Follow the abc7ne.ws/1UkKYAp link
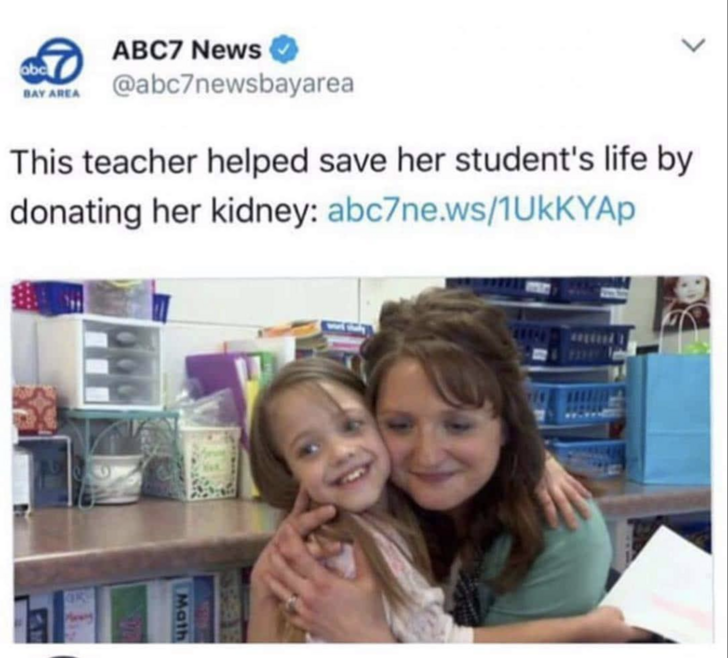728x658 pixels. [x=481, y=210]
